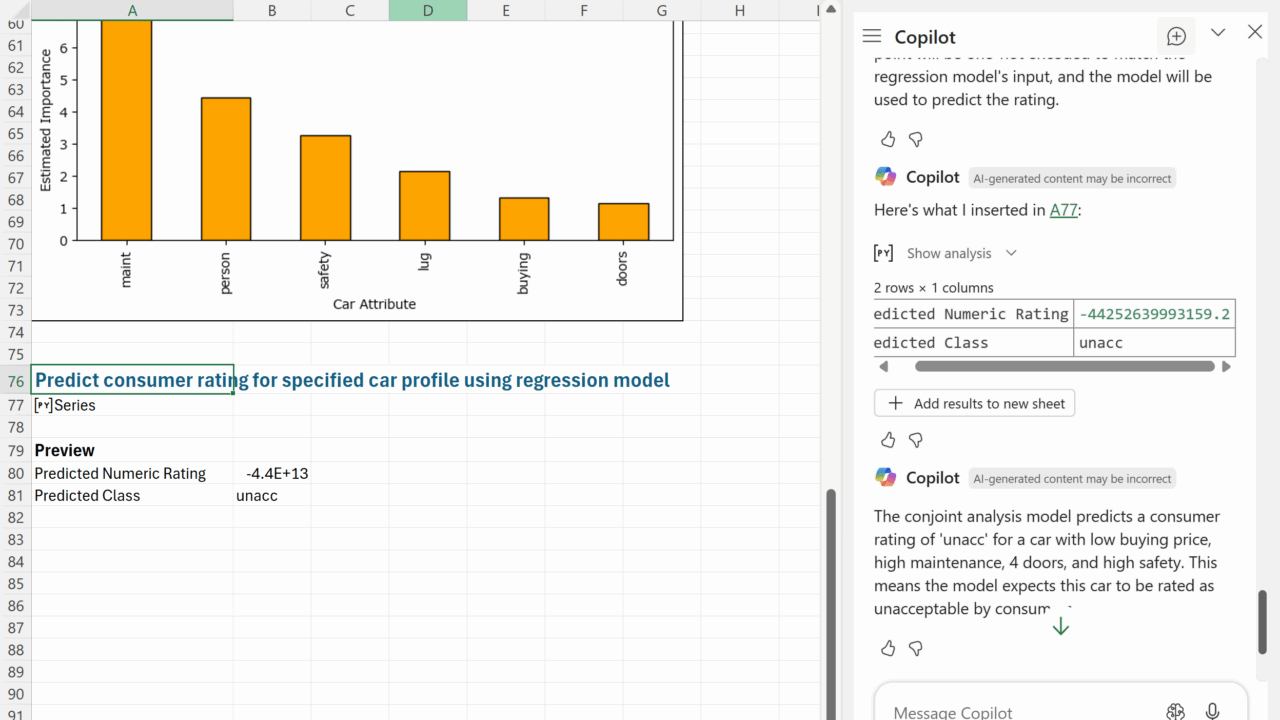Thumbs up the topmost Copilot message
Image resolution: width=1280 pixels, height=720 pixels.
pos(888,139)
